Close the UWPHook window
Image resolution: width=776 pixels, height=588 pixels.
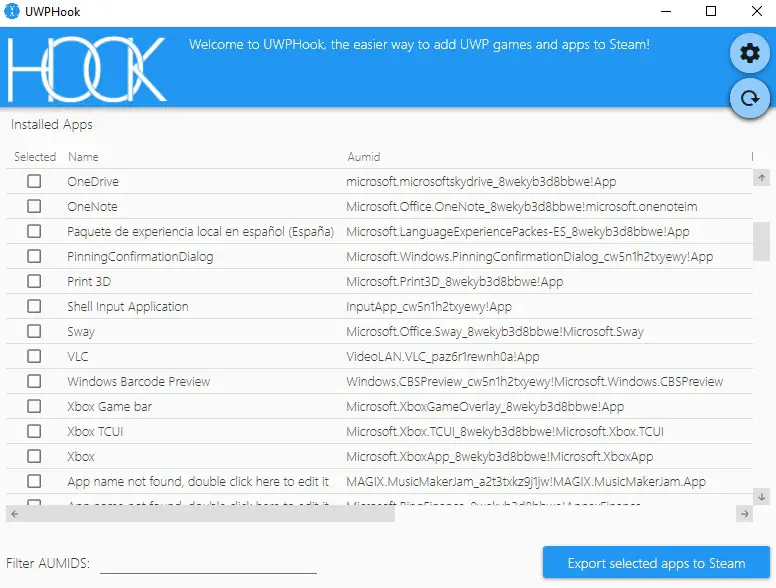pyautogui.click(x=757, y=11)
